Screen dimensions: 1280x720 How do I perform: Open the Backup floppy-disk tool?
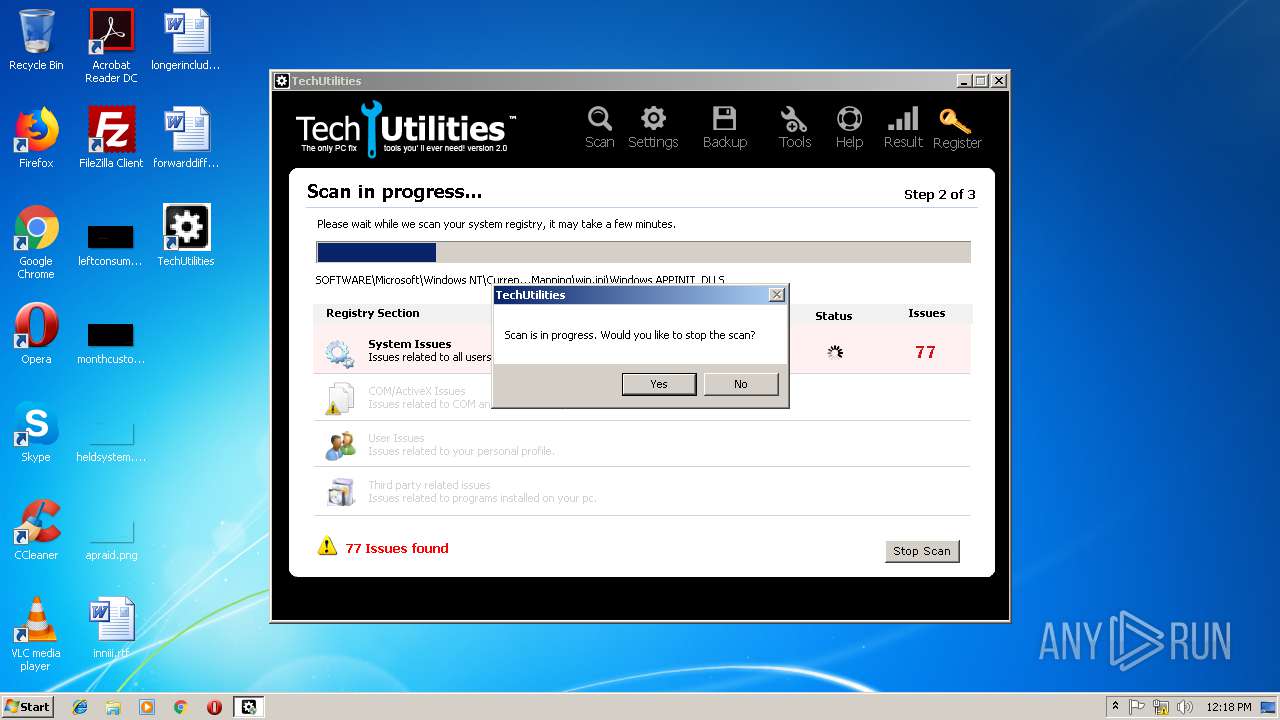(724, 127)
